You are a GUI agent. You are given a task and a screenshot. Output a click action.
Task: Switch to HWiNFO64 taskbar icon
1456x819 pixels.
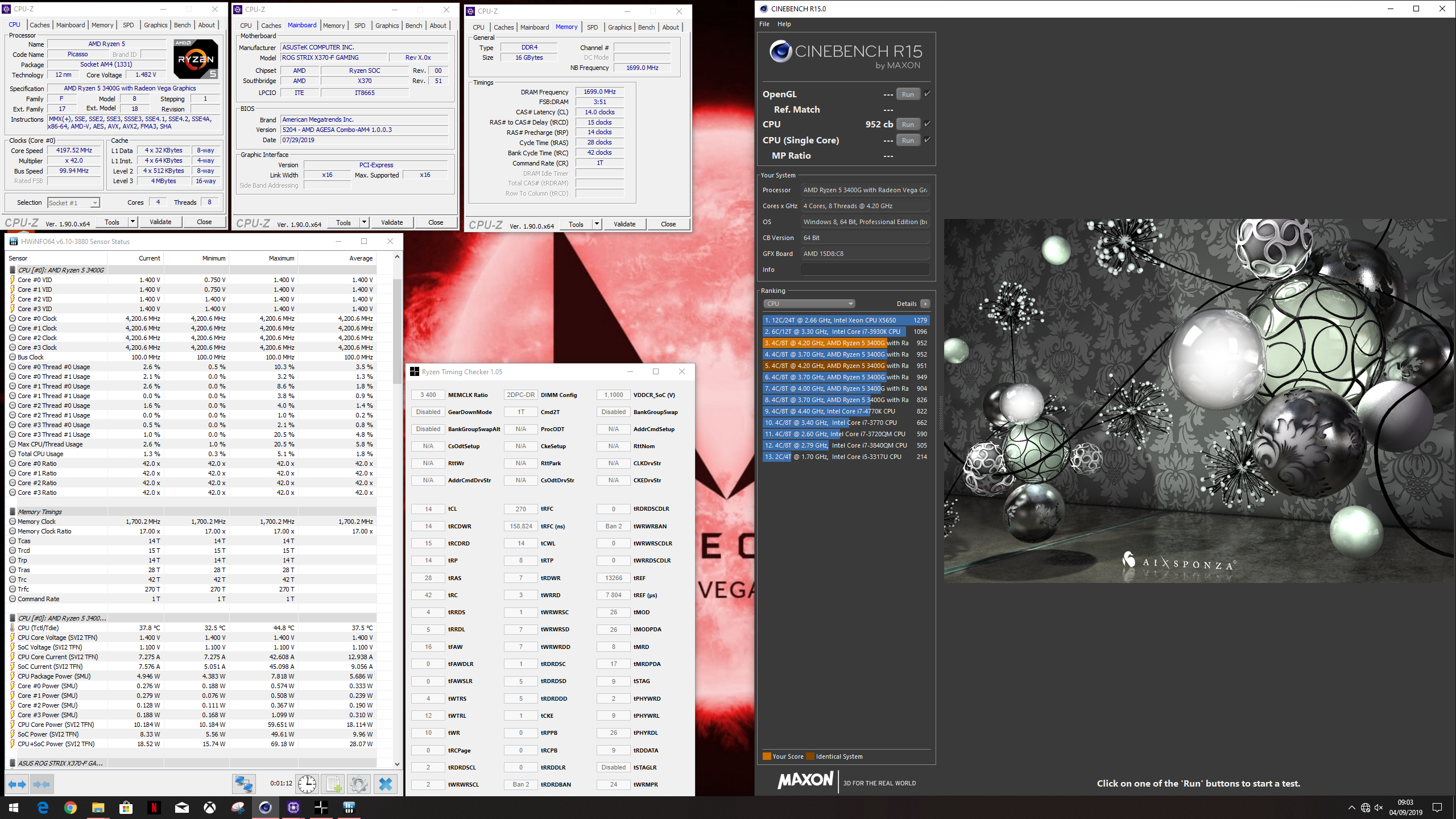tap(349, 808)
